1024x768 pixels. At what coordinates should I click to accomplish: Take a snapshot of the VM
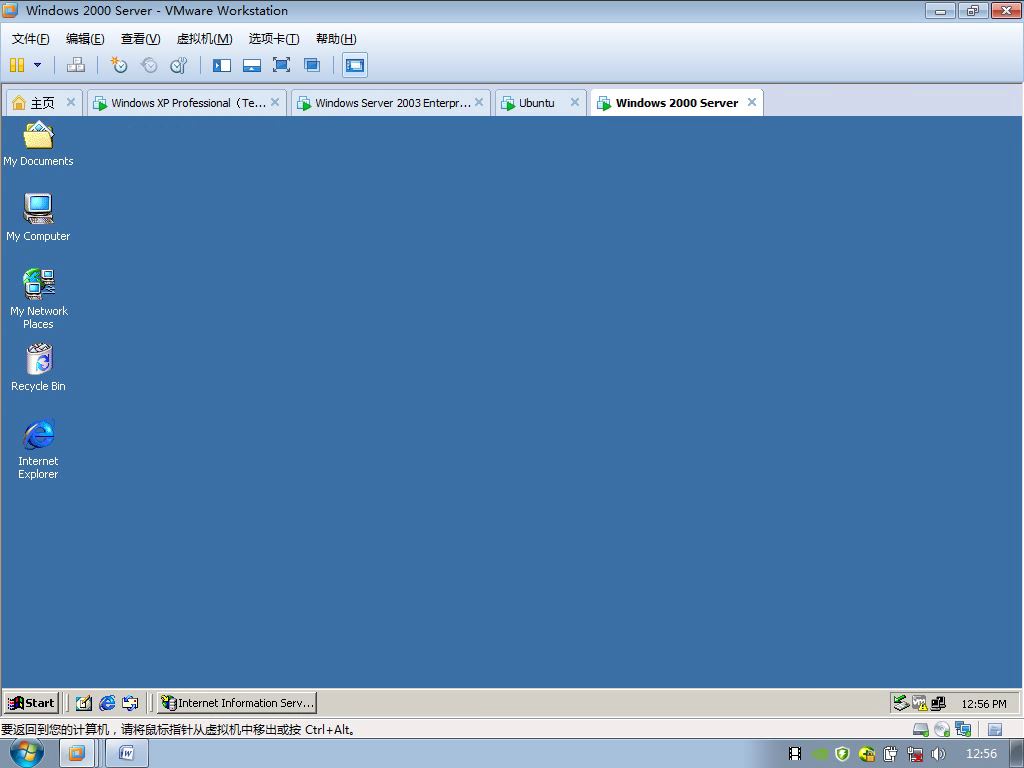[119, 65]
